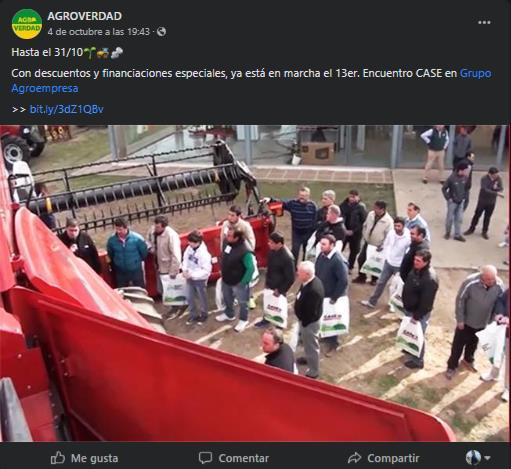Open the bit.ly/3dZ1QBv link
Viewport: 511px width, 469px height.
pyautogui.click(x=67, y=109)
